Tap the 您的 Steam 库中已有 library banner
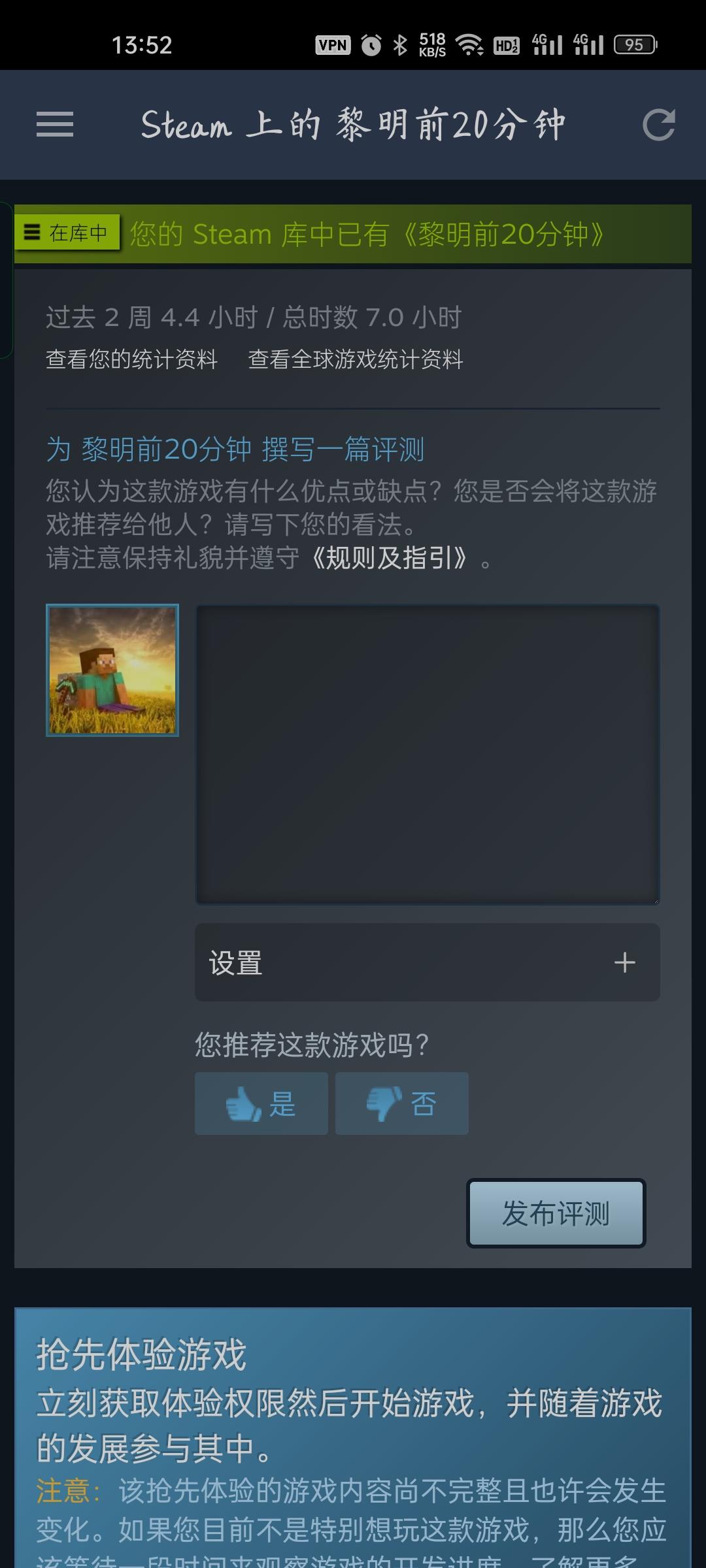 pos(366,234)
